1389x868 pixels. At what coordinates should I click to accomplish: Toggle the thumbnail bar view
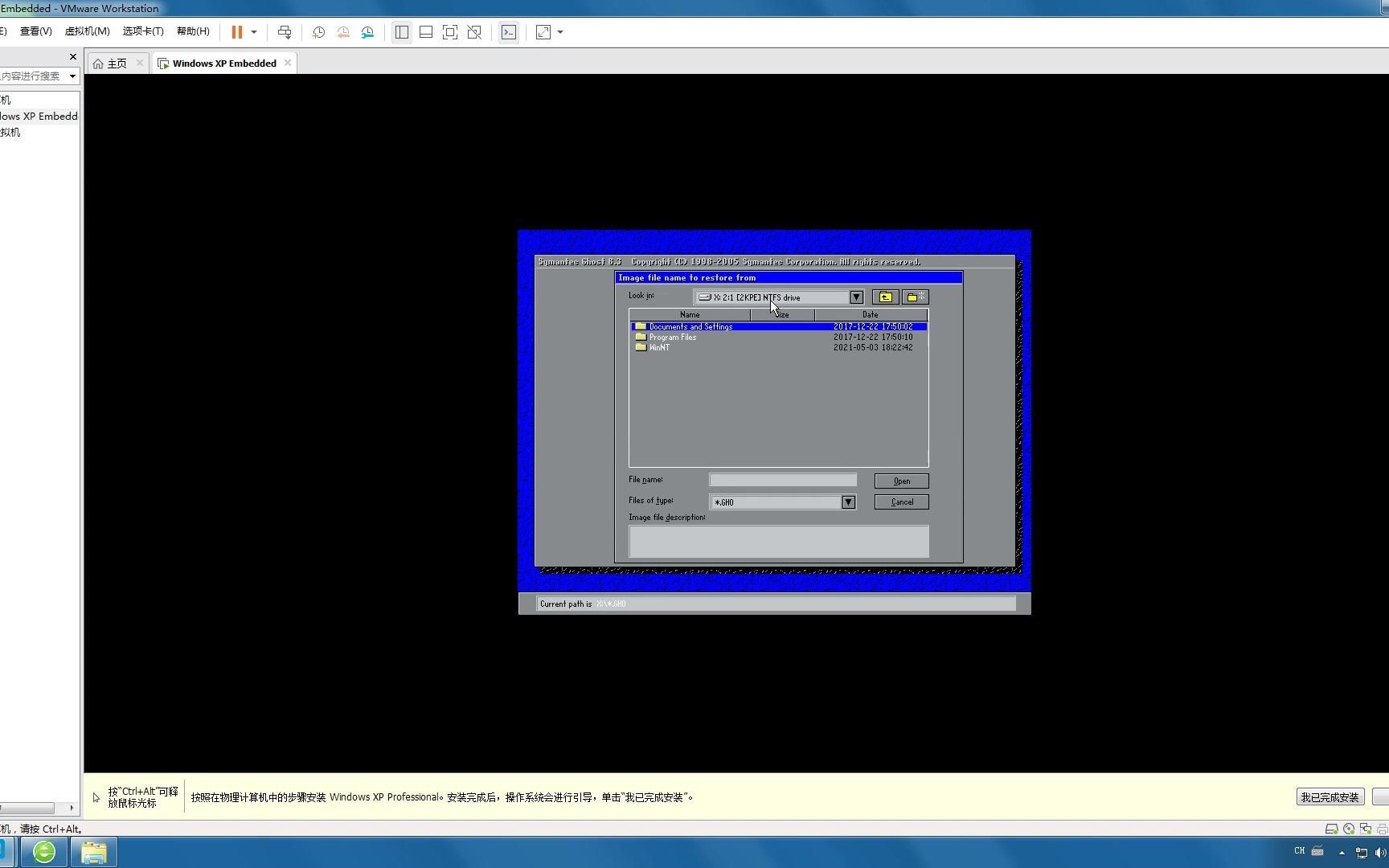pos(426,32)
